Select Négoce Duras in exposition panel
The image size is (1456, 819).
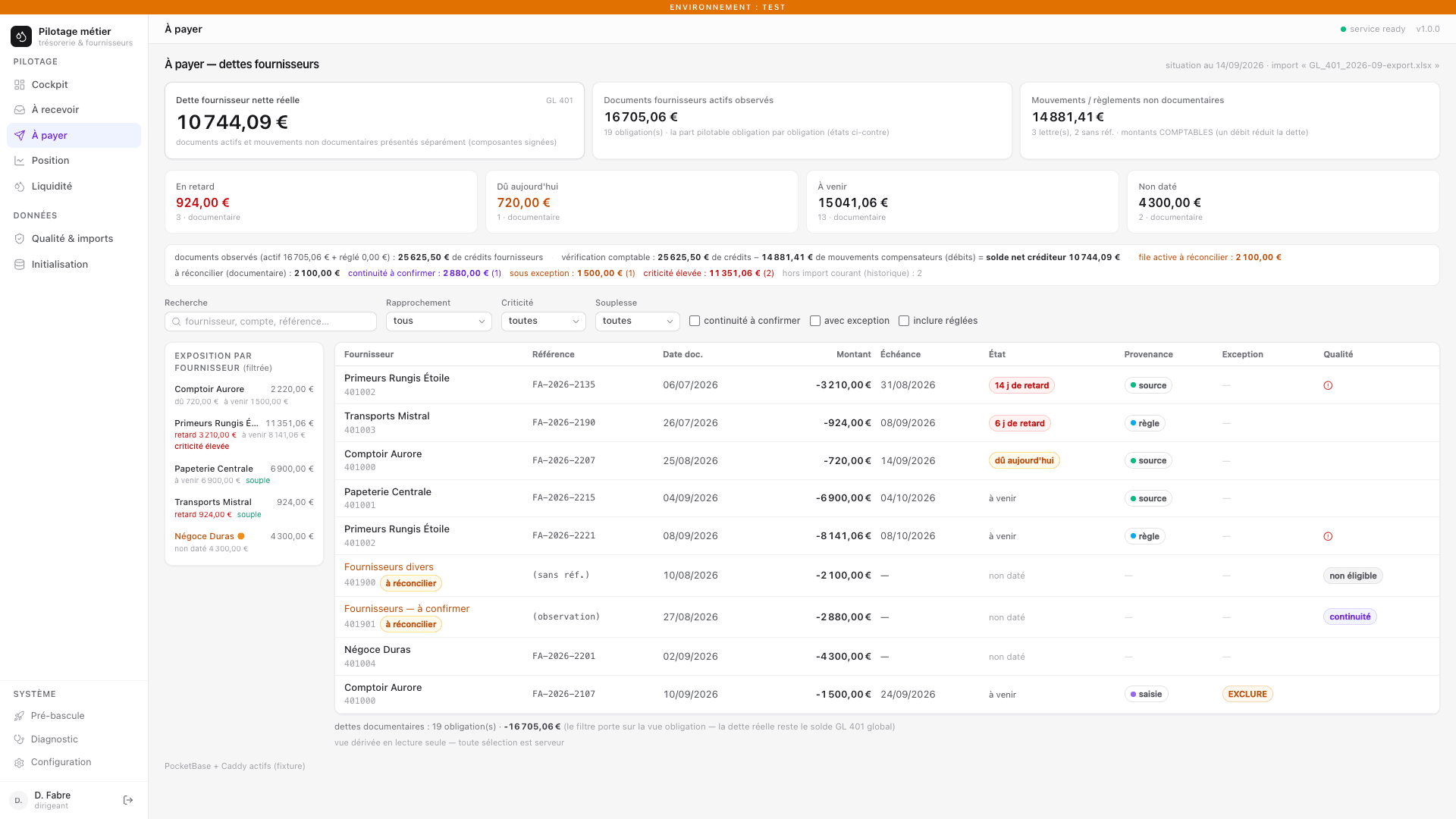click(244, 542)
